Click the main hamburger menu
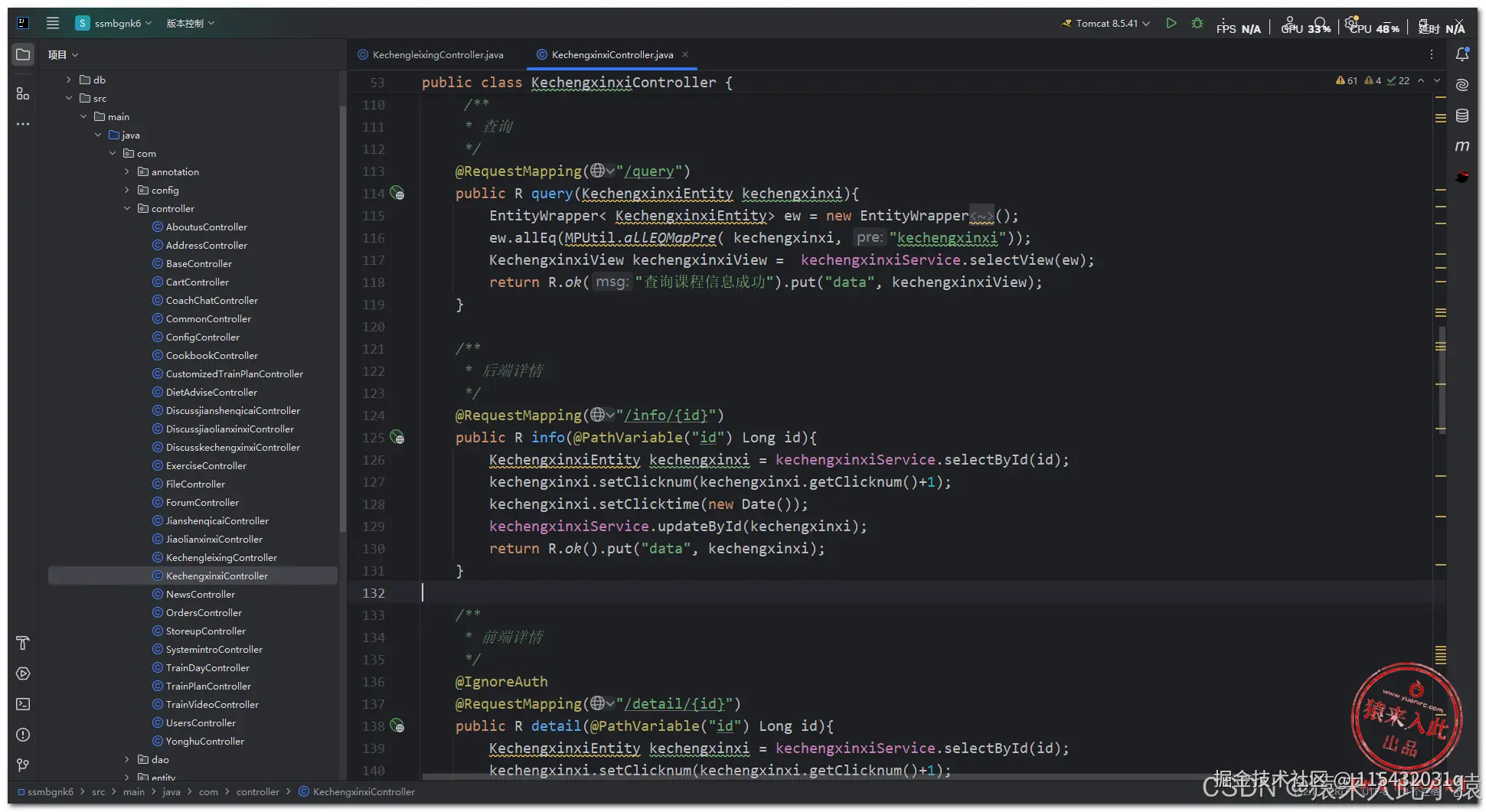 [53, 23]
